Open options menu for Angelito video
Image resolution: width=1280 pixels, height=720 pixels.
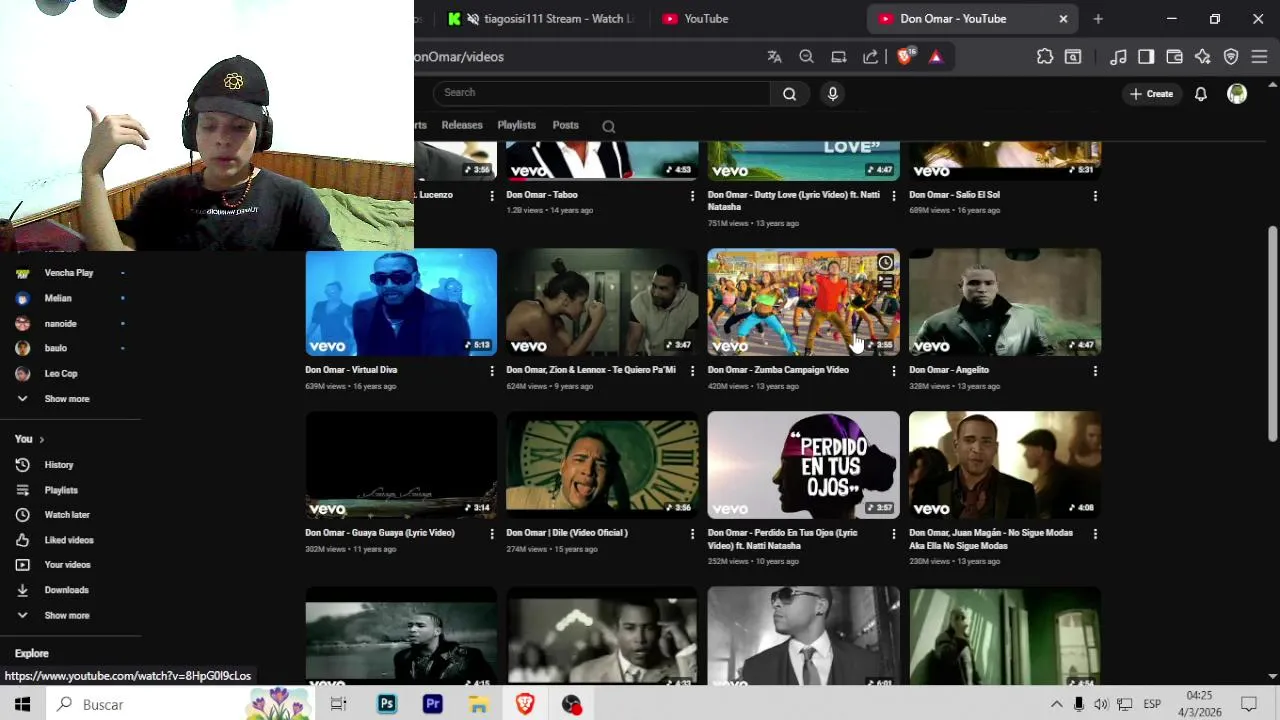click(1095, 371)
